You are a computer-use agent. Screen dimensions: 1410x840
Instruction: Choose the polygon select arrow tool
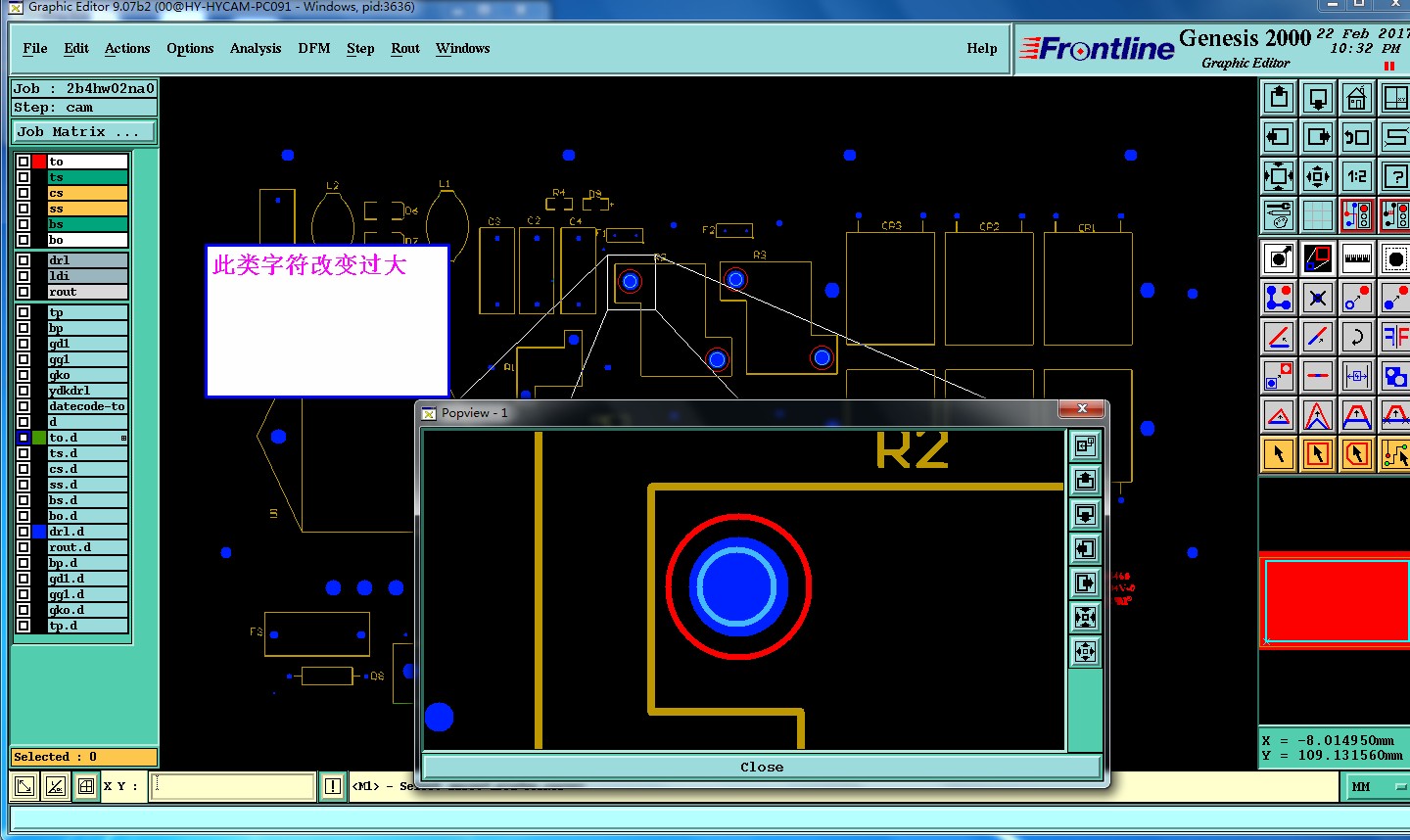tap(1357, 454)
